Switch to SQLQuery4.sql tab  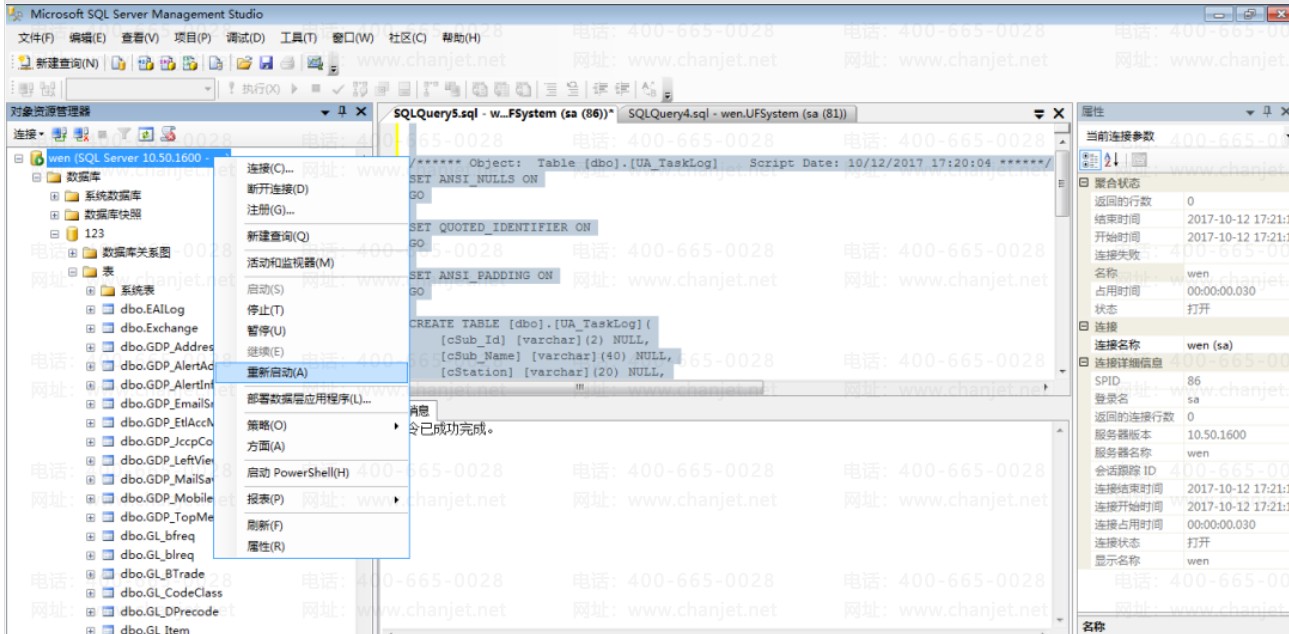pyautogui.click(x=738, y=113)
